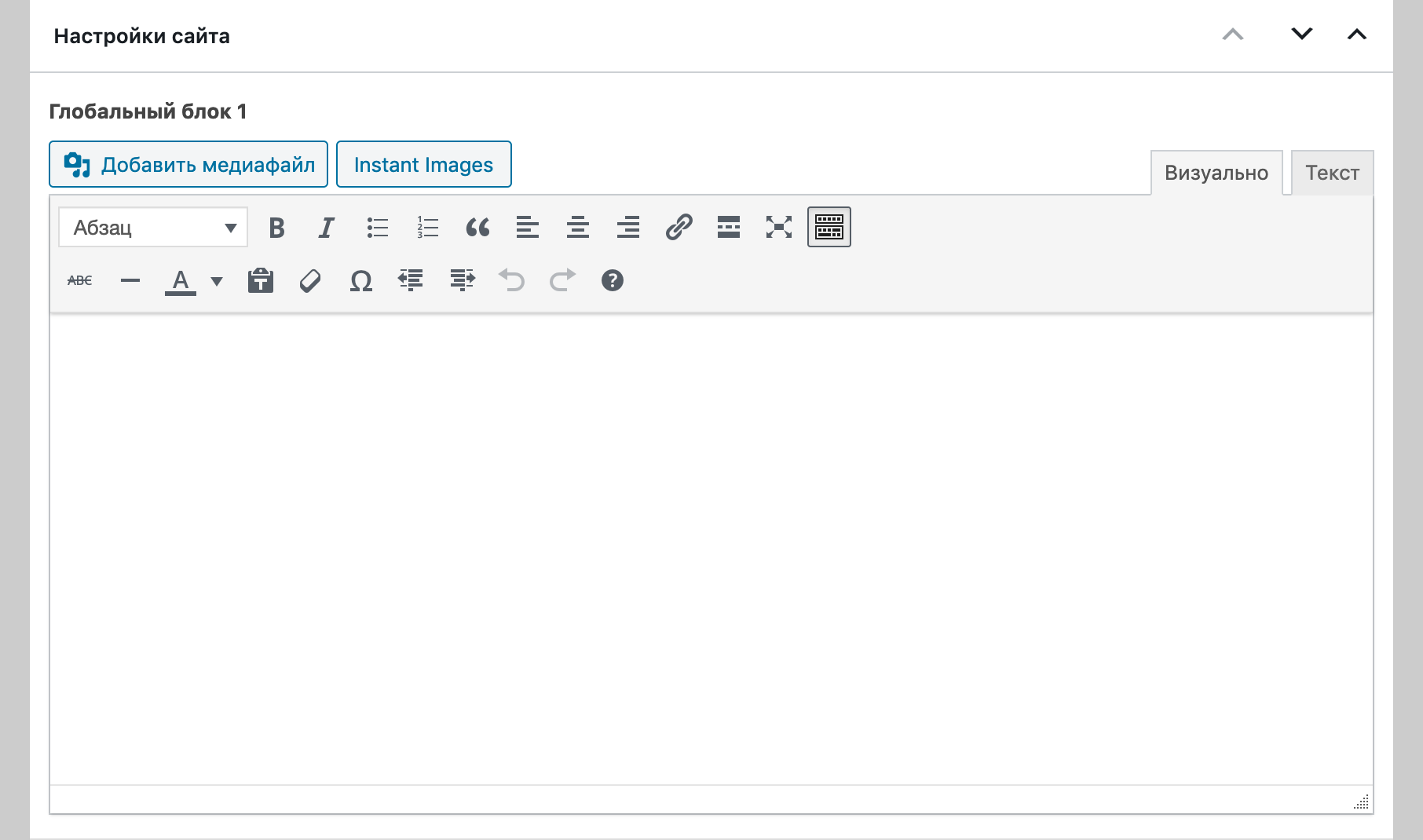Apply the text color button

[x=181, y=280]
